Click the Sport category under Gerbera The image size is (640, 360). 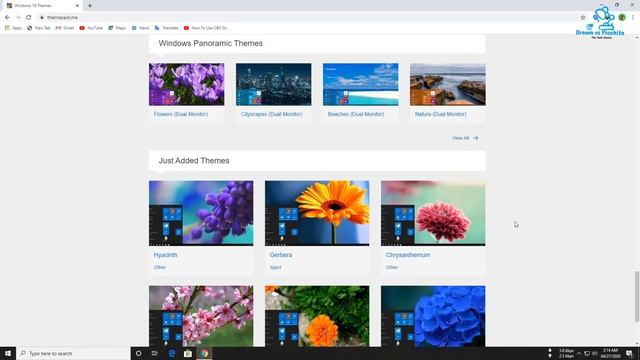click(x=276, y=267)
